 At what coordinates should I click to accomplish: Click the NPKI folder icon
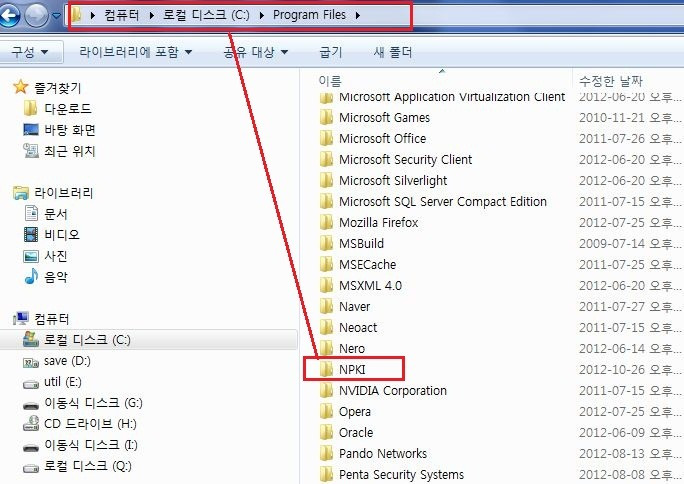point(326,369)
